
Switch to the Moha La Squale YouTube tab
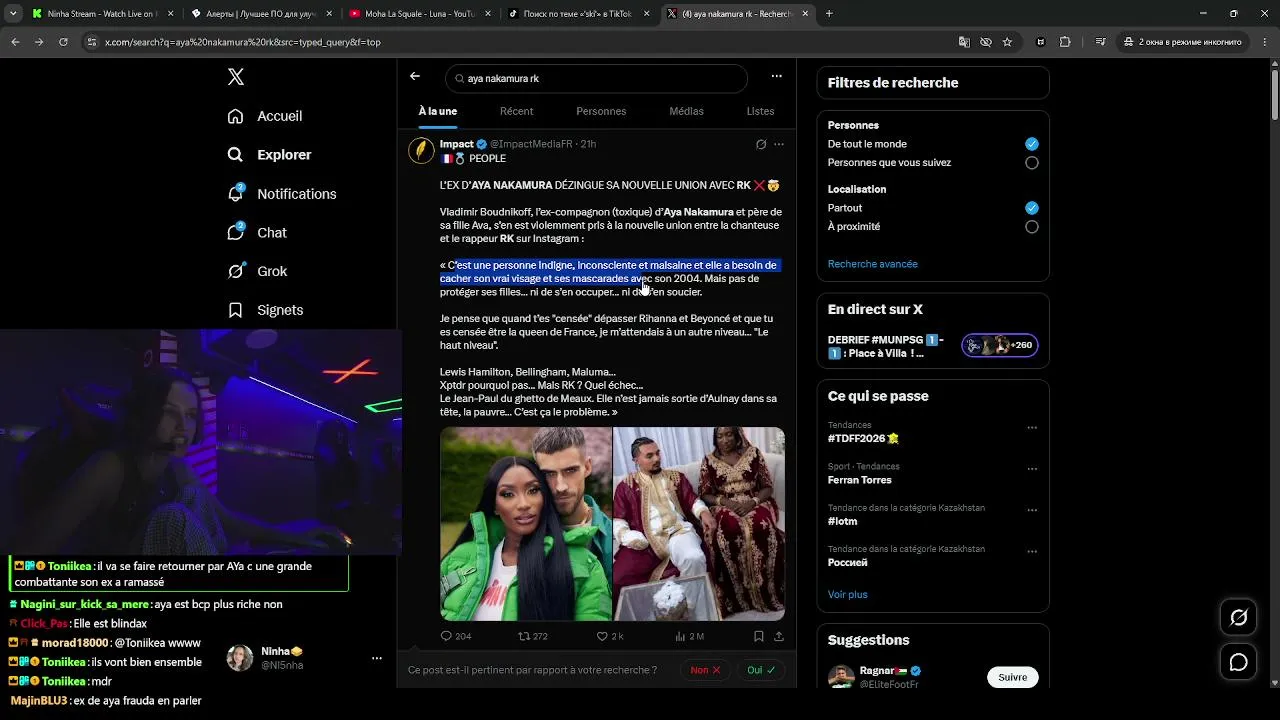419,14
